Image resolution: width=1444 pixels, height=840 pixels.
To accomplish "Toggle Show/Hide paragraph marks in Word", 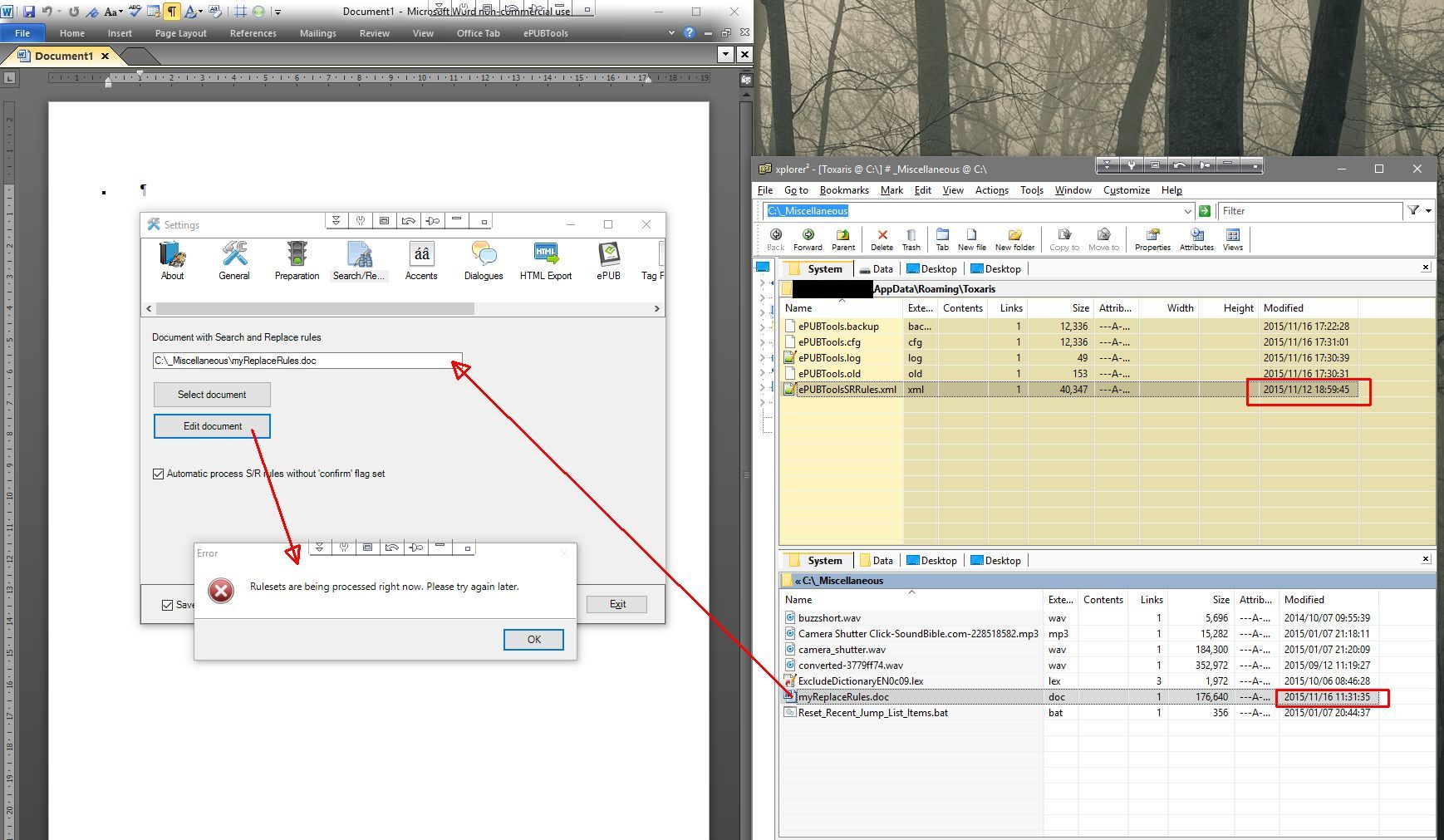I will [x=172, y=12].
